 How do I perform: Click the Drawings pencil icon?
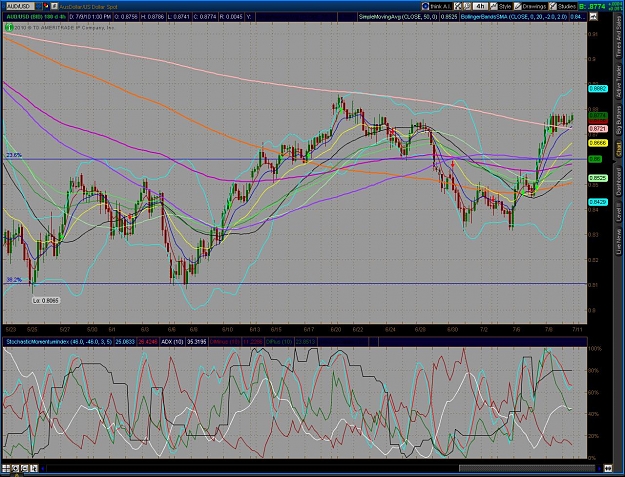[518, 6]
